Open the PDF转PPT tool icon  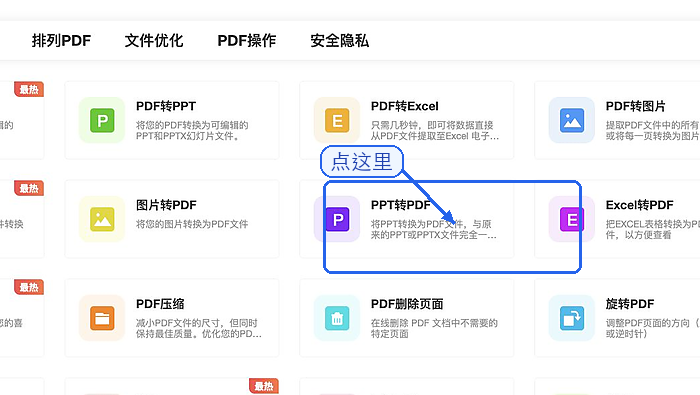tap(102, 120)
